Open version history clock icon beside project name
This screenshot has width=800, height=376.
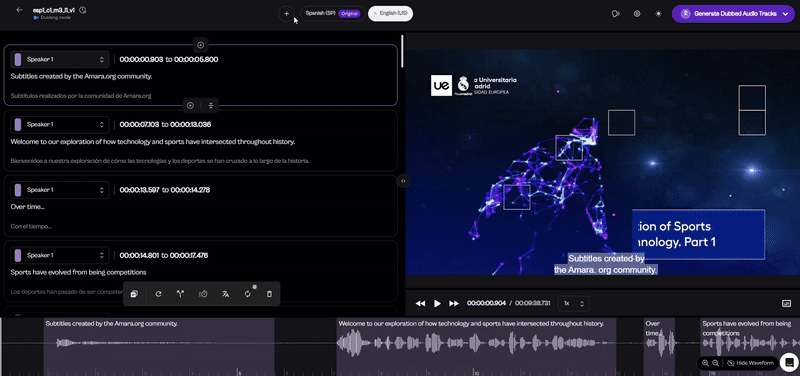coord(83,10)
